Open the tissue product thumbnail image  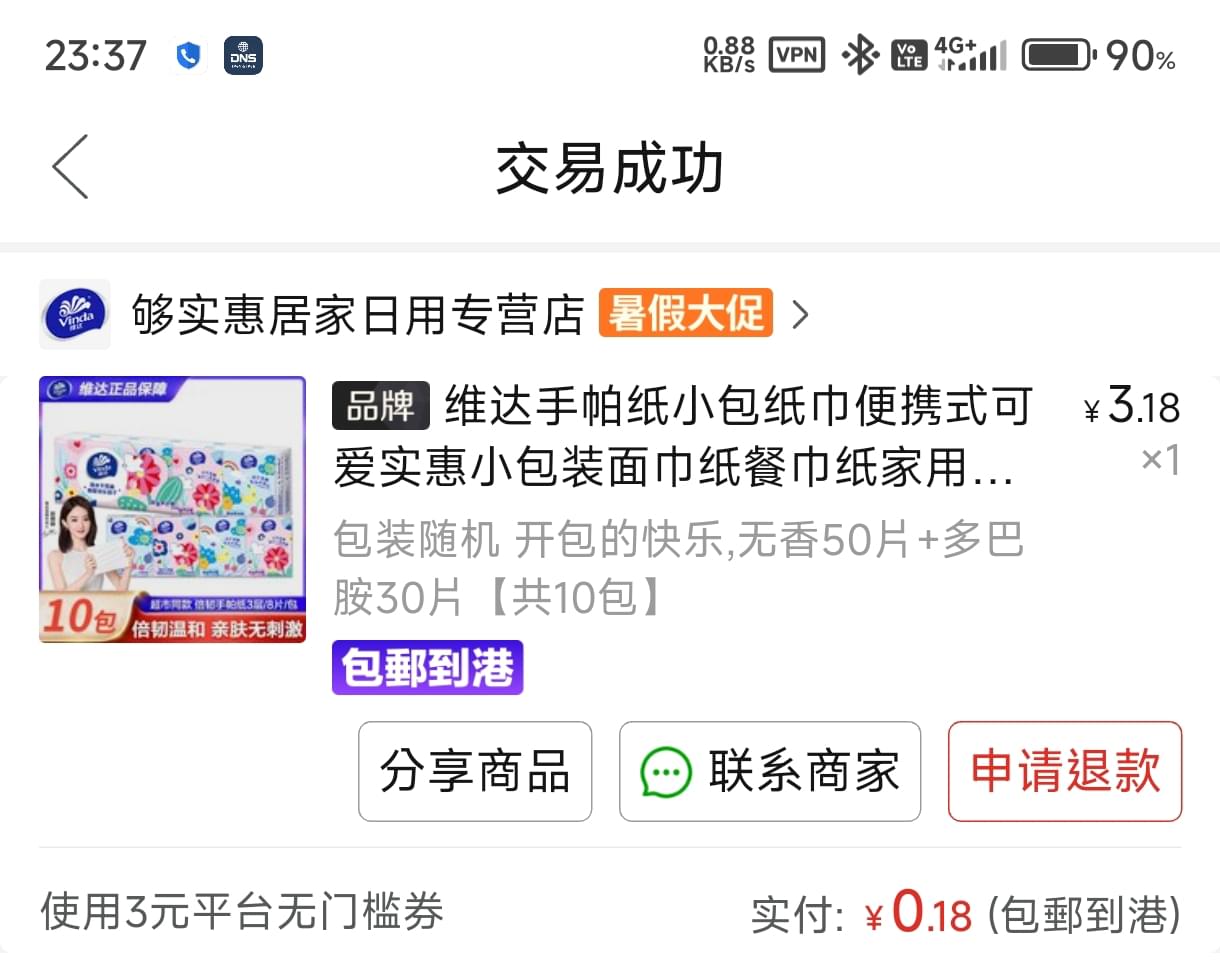pos(172,509)
